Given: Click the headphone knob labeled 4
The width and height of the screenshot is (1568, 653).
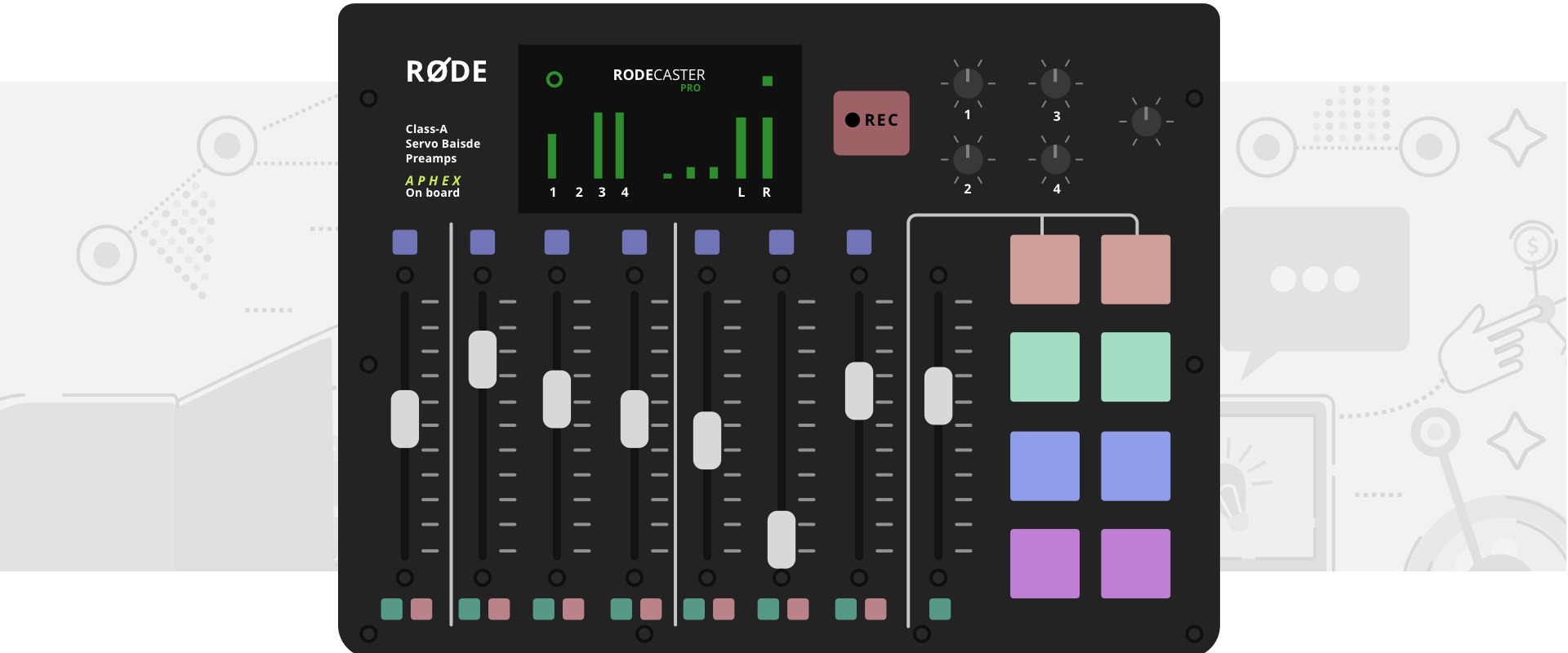Looking at the screenshot, I should coord(1055,159).
